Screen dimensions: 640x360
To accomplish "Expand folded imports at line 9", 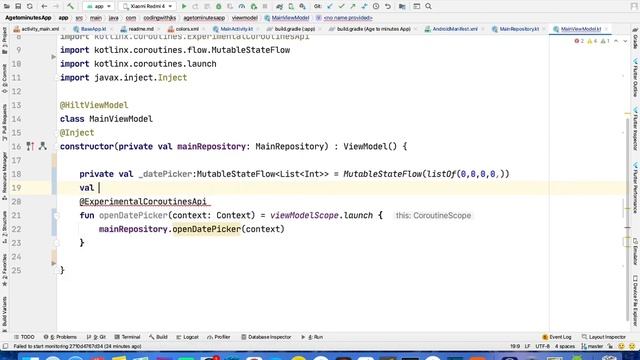I will point(53,57).
